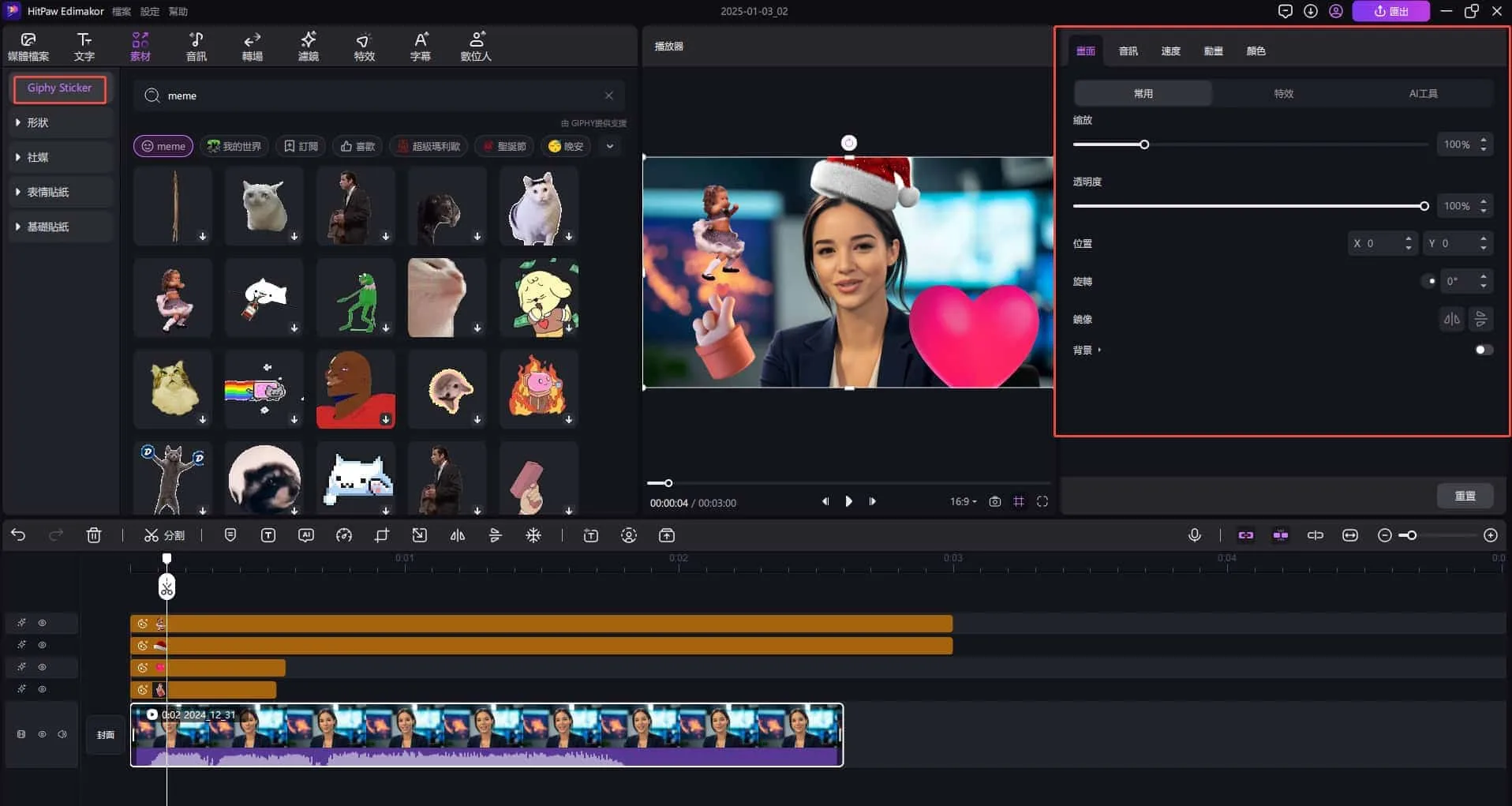The image size is (1512, 806).
Task: Click the 透明度 opacity slider handle
Action: 1424,206
